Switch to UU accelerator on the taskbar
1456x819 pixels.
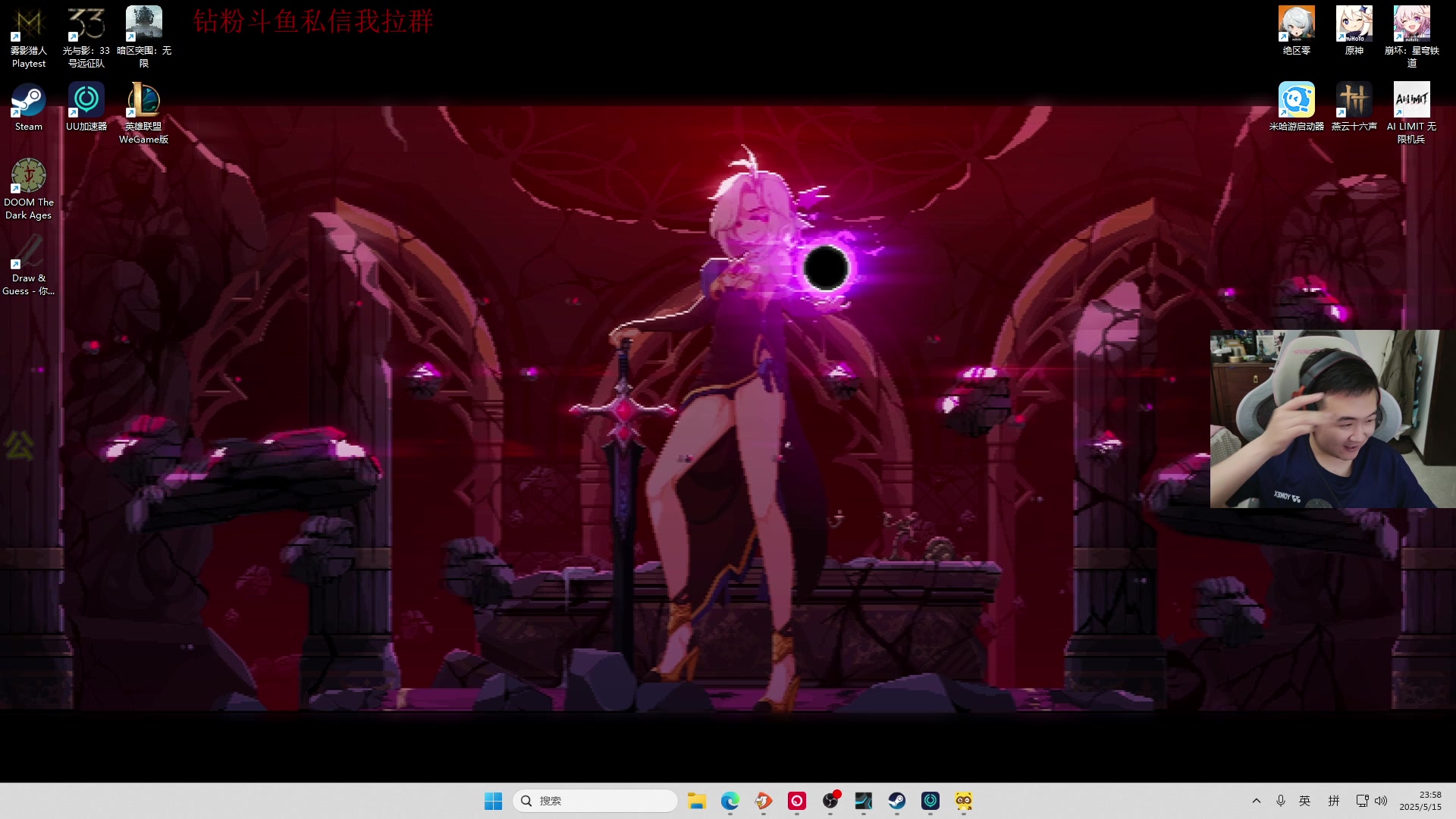coord(930,801)
